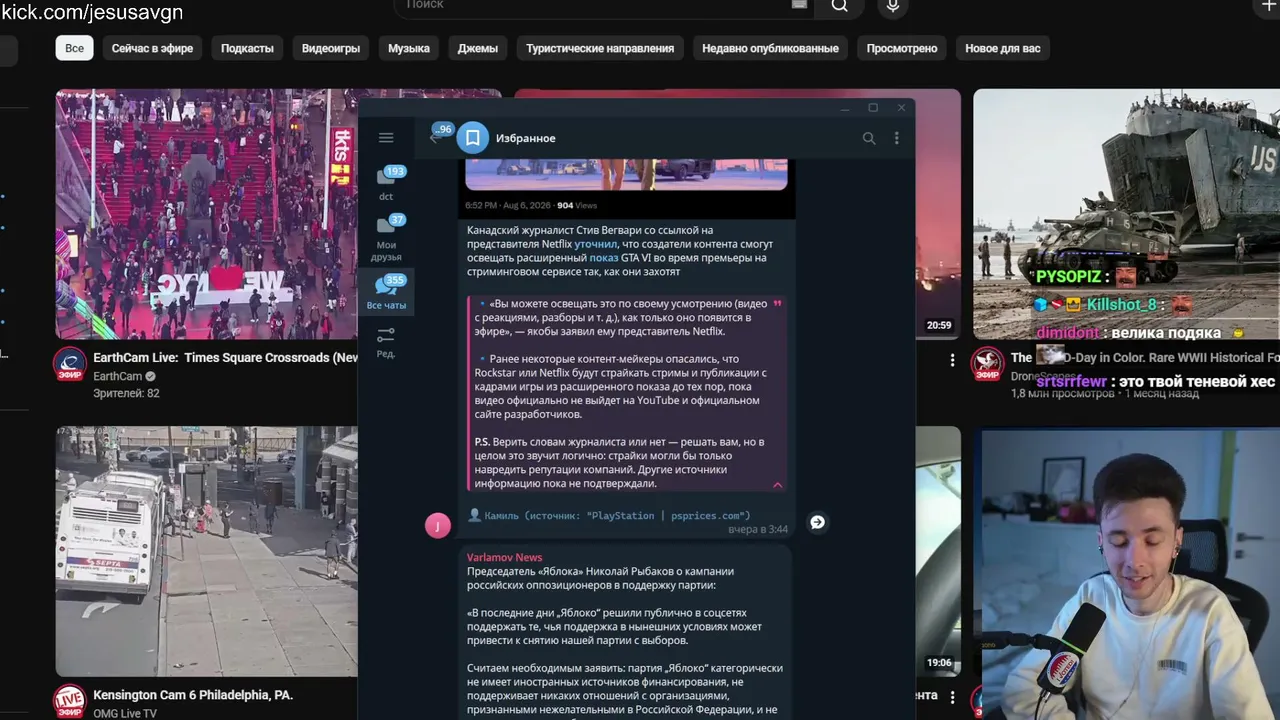
Task: Open the dct chat folder
Action: 386,184
